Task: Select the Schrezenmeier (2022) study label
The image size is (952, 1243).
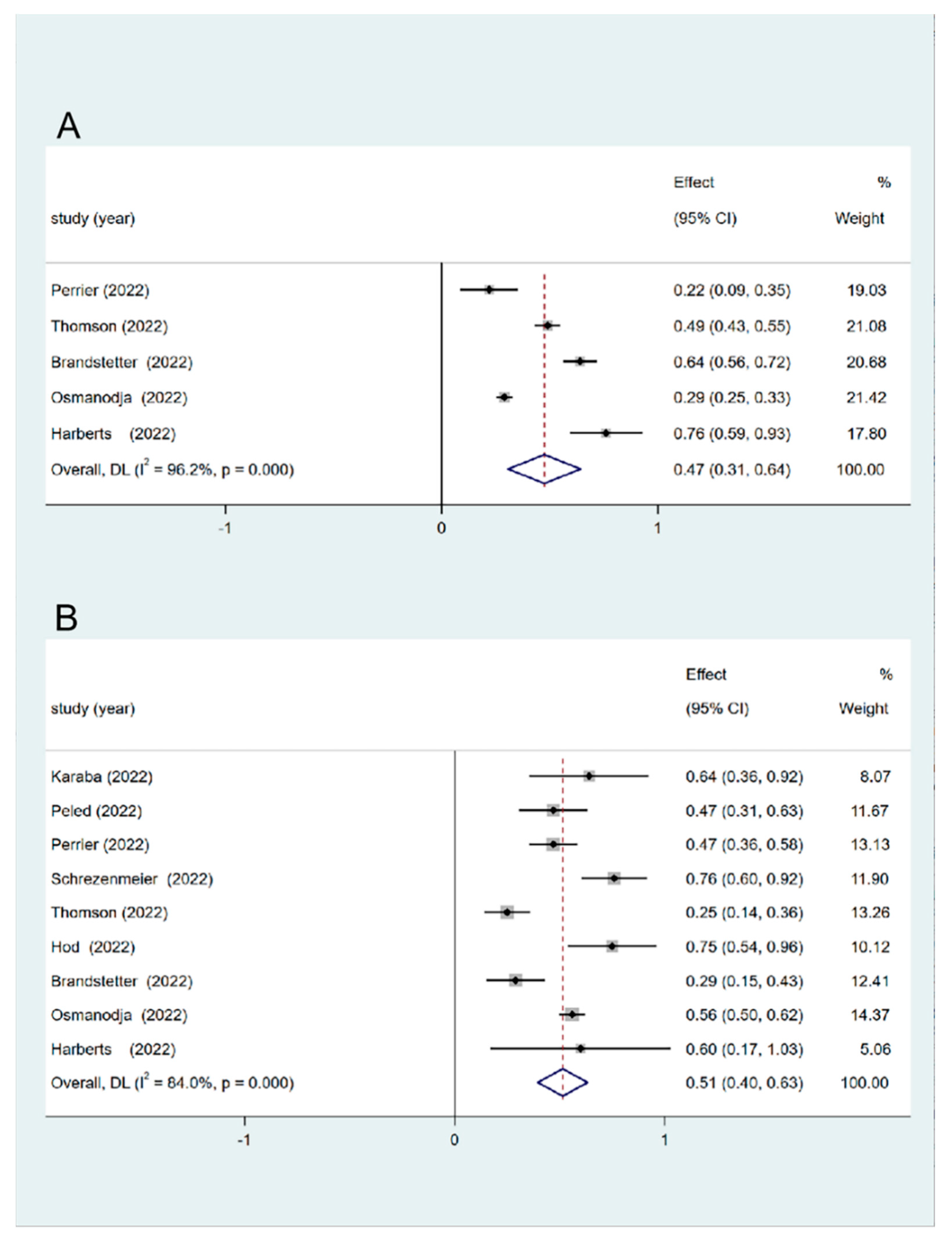Action: (132, 879)
